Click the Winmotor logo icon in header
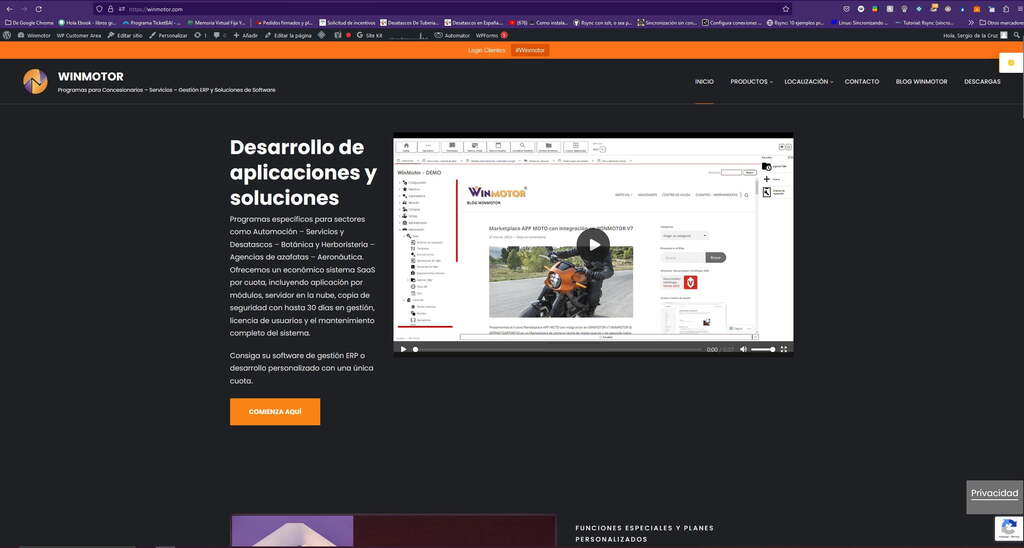1024x548 pixels. click(x=35, y=81)
